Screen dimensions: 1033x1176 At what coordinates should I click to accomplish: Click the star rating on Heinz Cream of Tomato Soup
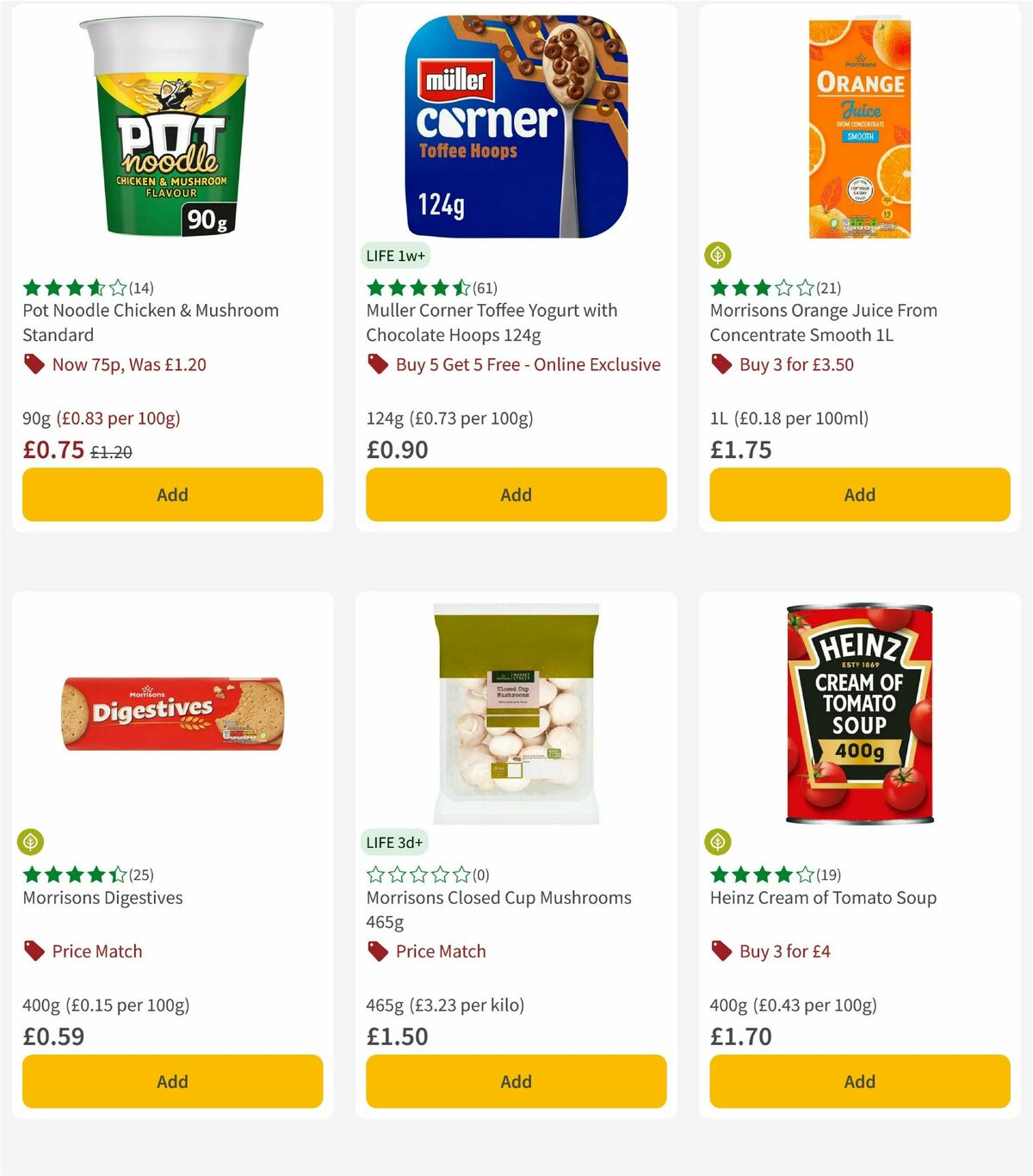click(758, 875)
